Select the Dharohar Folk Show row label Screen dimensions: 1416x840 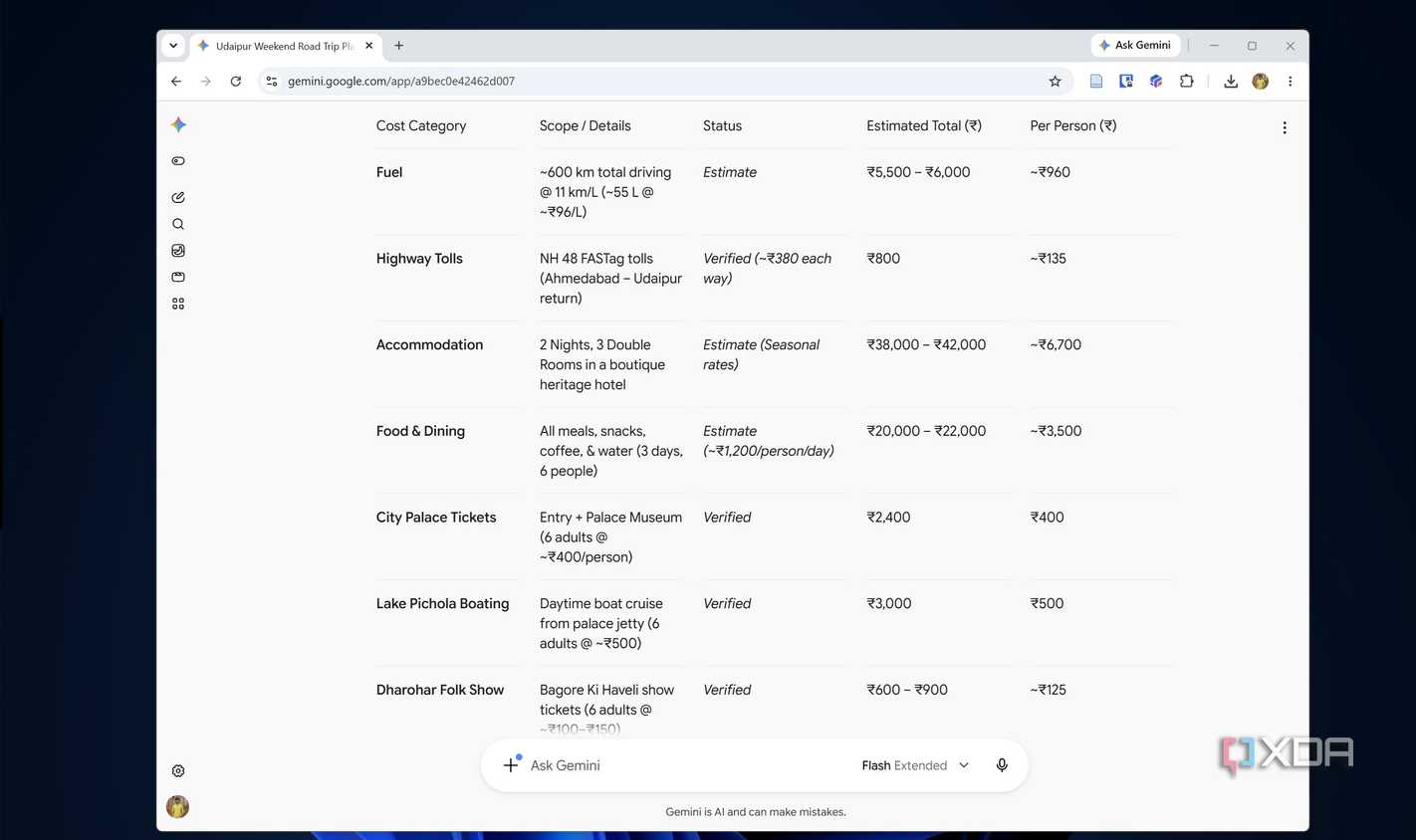(x=440, y=690)
